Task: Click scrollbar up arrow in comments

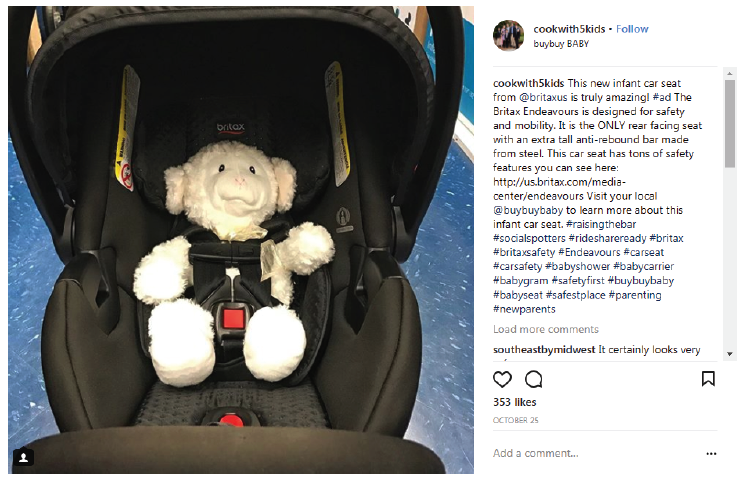Action: click(x=729, y=73)
